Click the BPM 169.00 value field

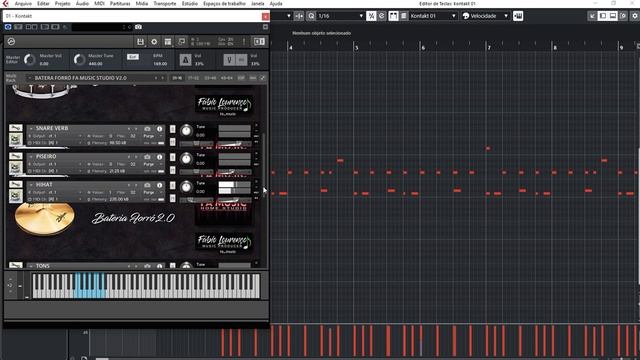tap(160, 64)
